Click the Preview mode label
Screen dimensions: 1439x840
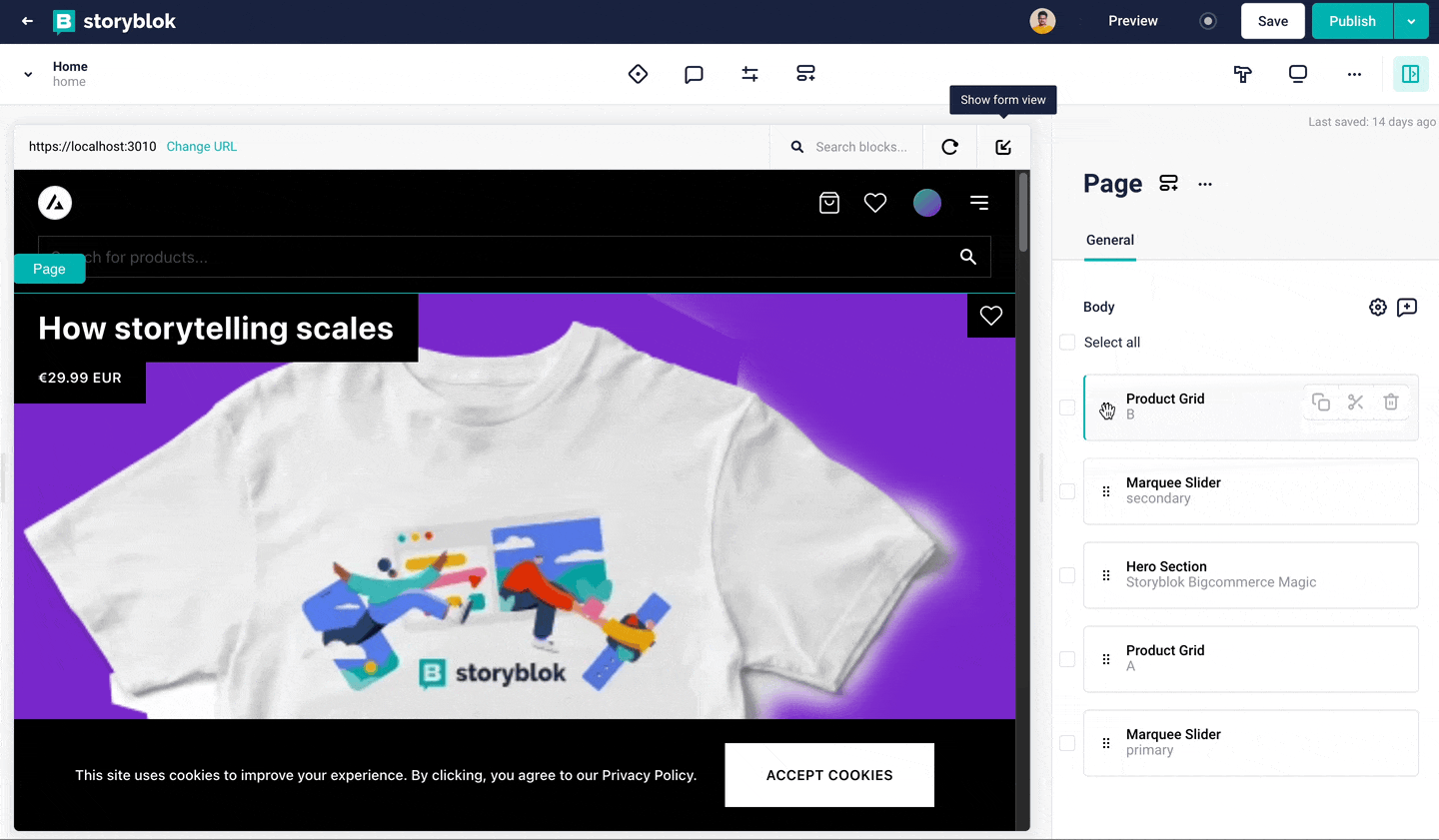point(1133,21)
